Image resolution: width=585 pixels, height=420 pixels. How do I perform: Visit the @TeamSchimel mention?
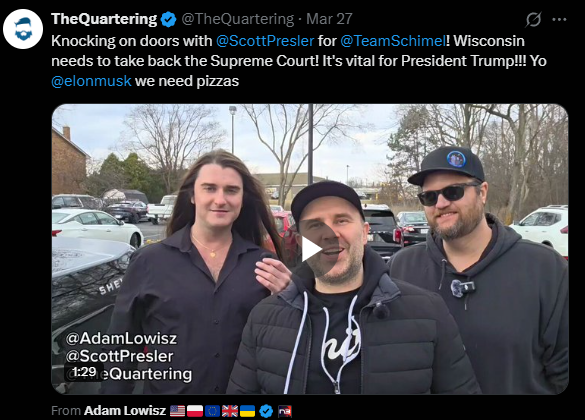[393, 41]
